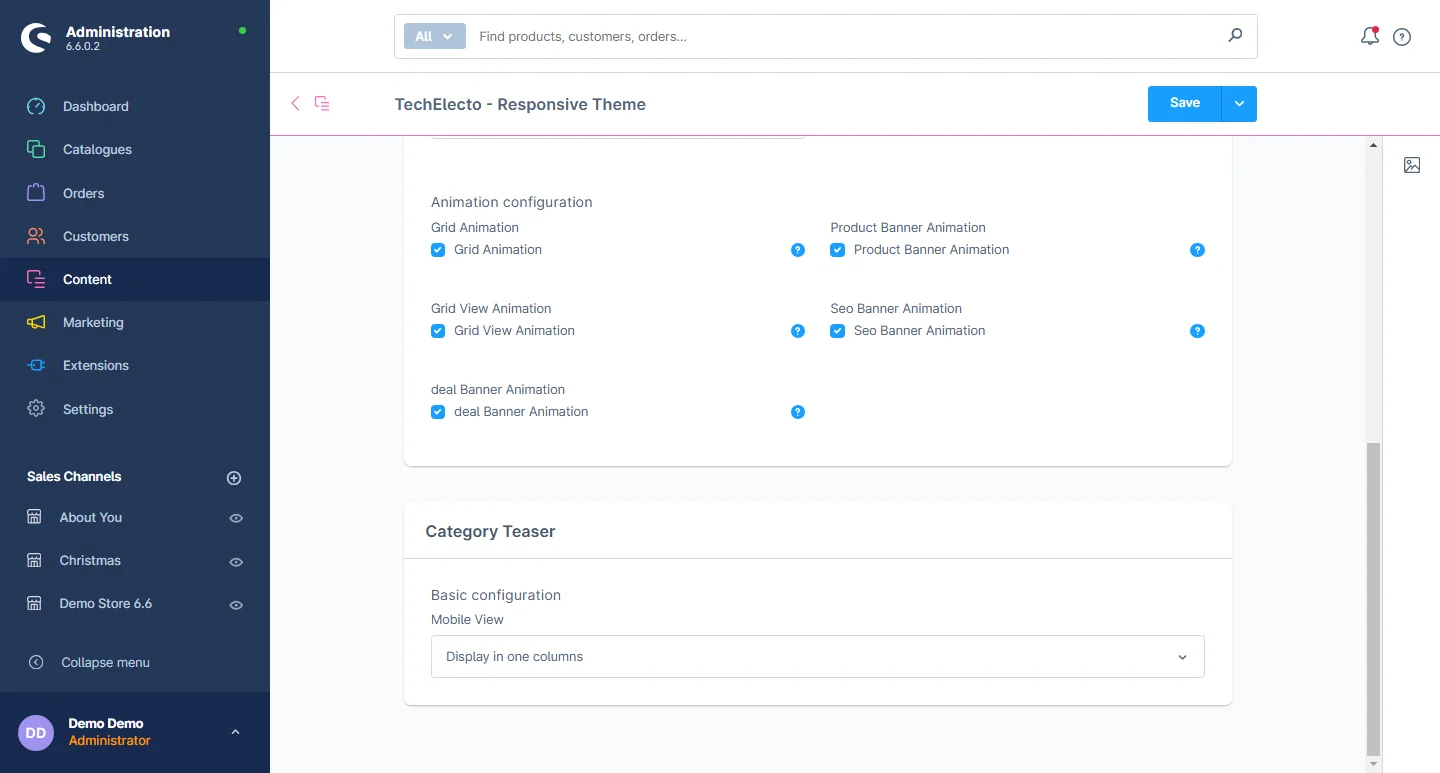This screenshot has width=1440, height=773.
Task: Click the search magnifier icon
Action: (x=1235, y=36)
